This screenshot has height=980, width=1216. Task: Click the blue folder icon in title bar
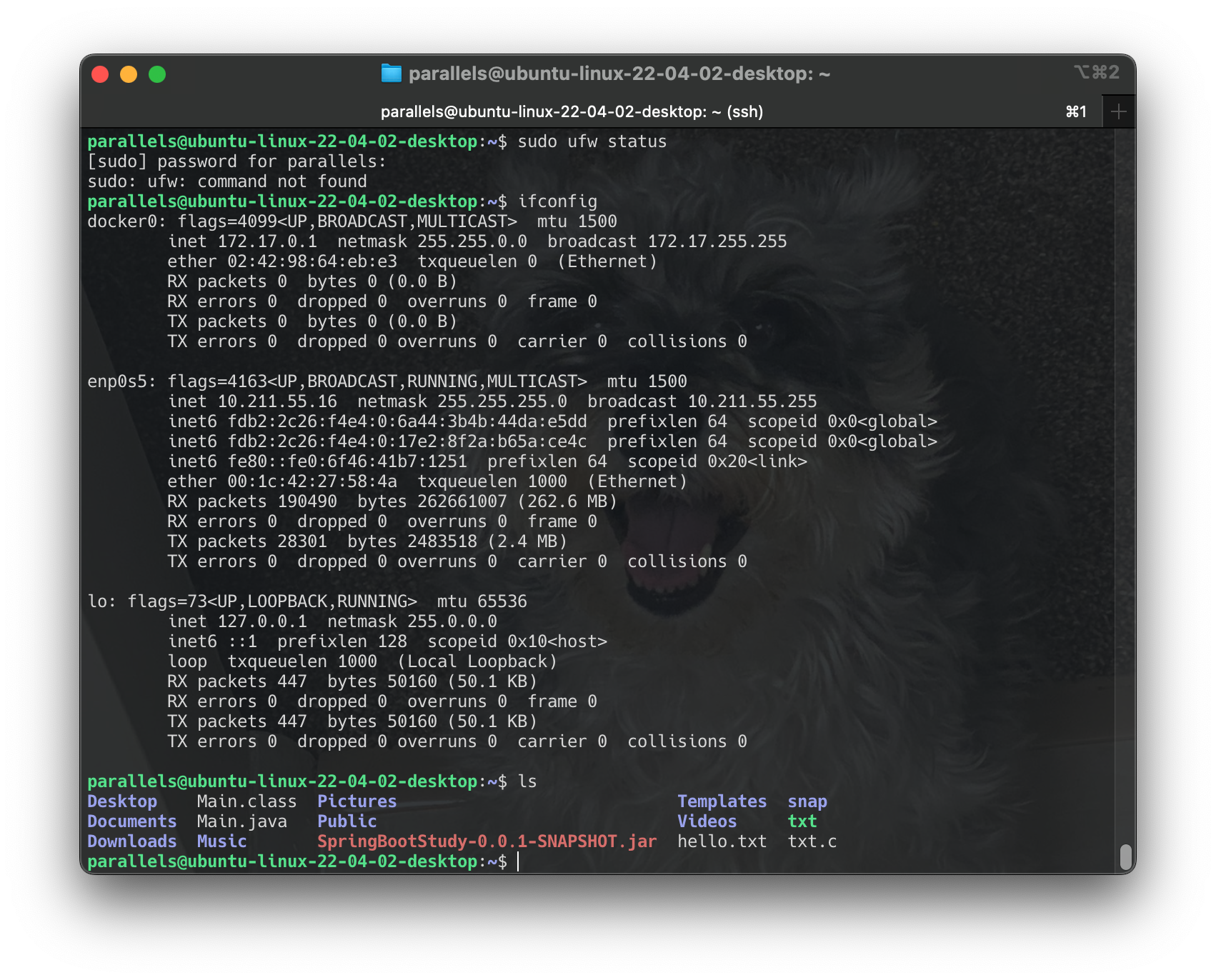tap(391, 74)
